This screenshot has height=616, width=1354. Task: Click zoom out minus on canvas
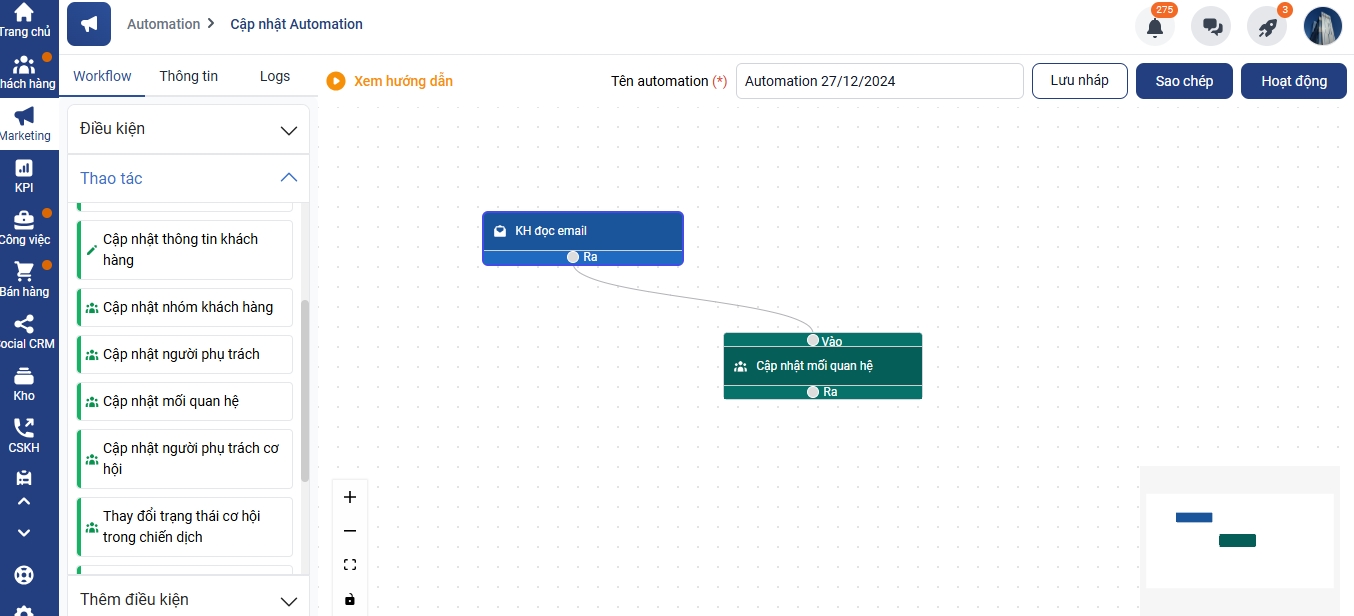(350, 531)
